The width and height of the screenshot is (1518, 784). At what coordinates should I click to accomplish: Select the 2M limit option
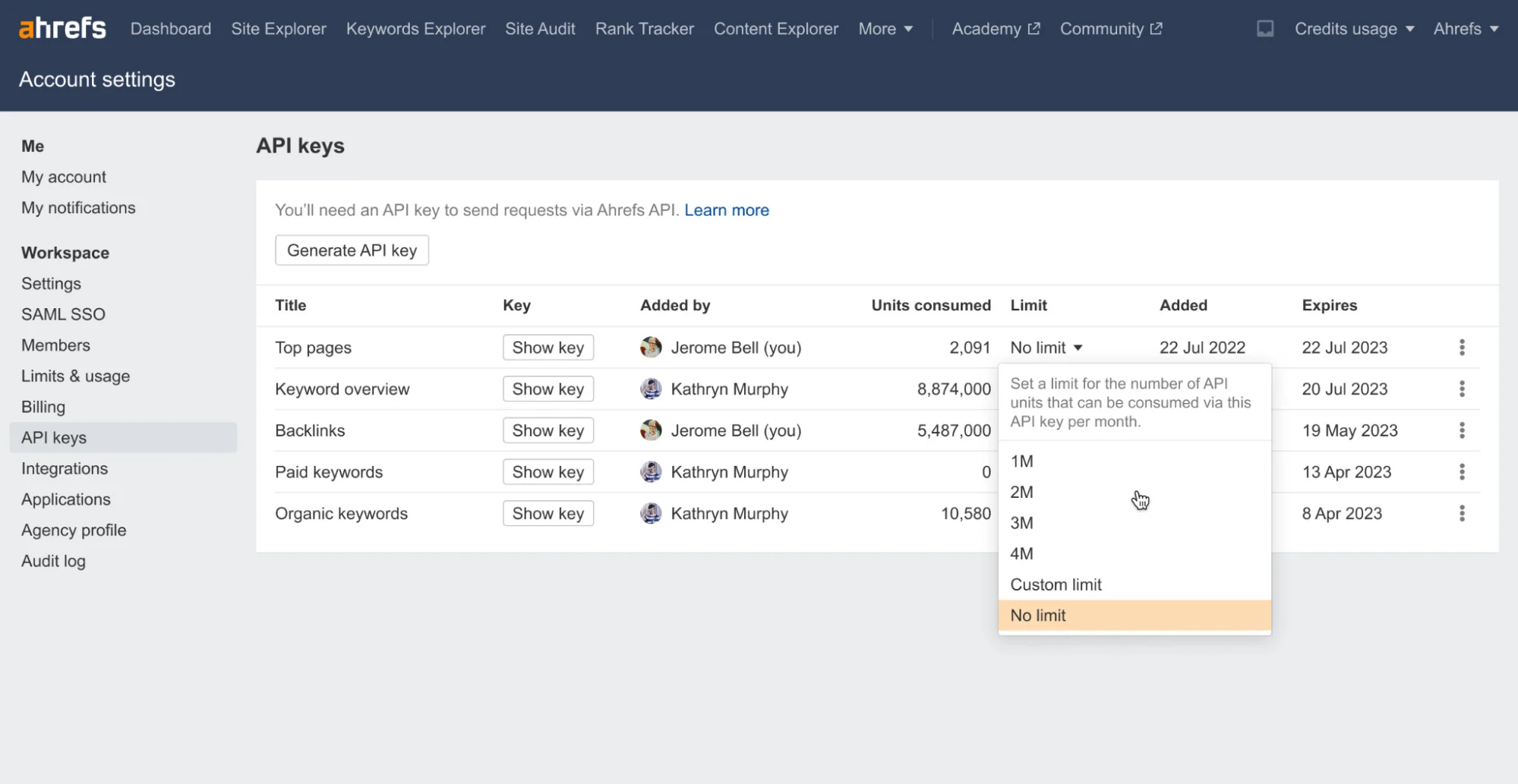click(1022, 492)
